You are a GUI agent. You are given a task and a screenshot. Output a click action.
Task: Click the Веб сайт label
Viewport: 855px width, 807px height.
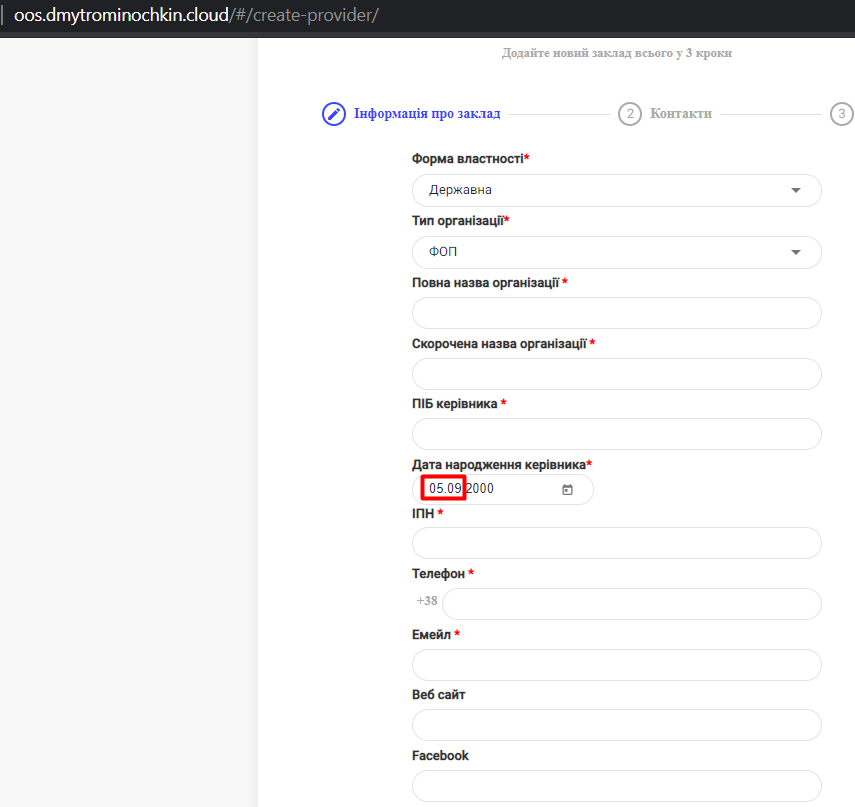[x=438, y=695]
